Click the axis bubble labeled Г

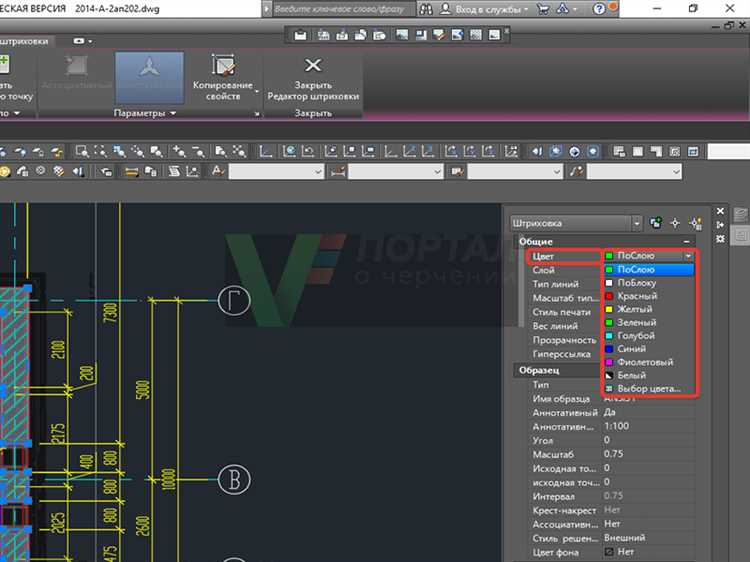(234, 300)
